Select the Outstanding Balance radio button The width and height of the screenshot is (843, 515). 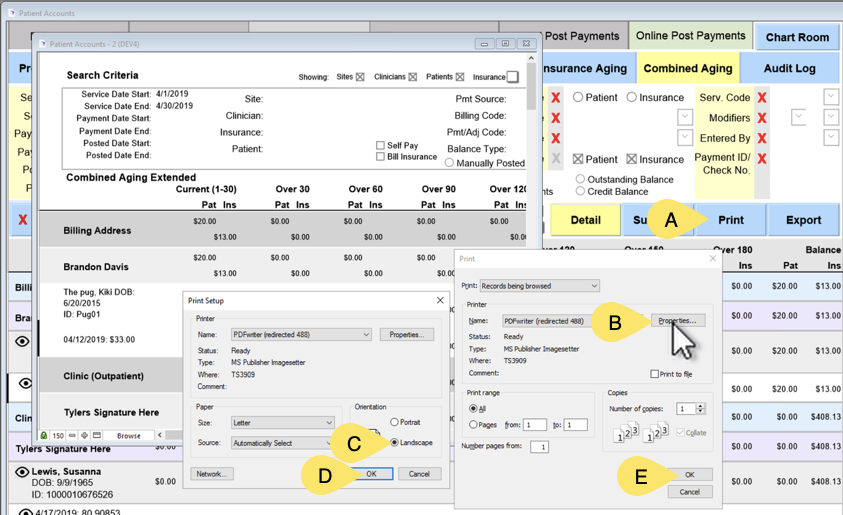pyautogui.click(x=579, y=179)
